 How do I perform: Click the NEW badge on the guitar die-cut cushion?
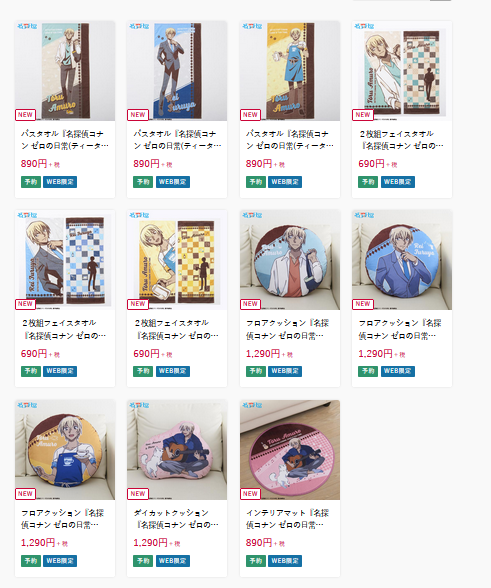tap(138, 494)
